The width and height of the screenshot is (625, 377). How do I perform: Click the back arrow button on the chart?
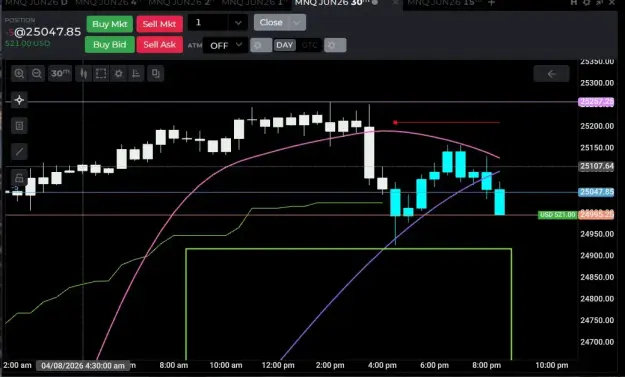click(x=551, y=74)
